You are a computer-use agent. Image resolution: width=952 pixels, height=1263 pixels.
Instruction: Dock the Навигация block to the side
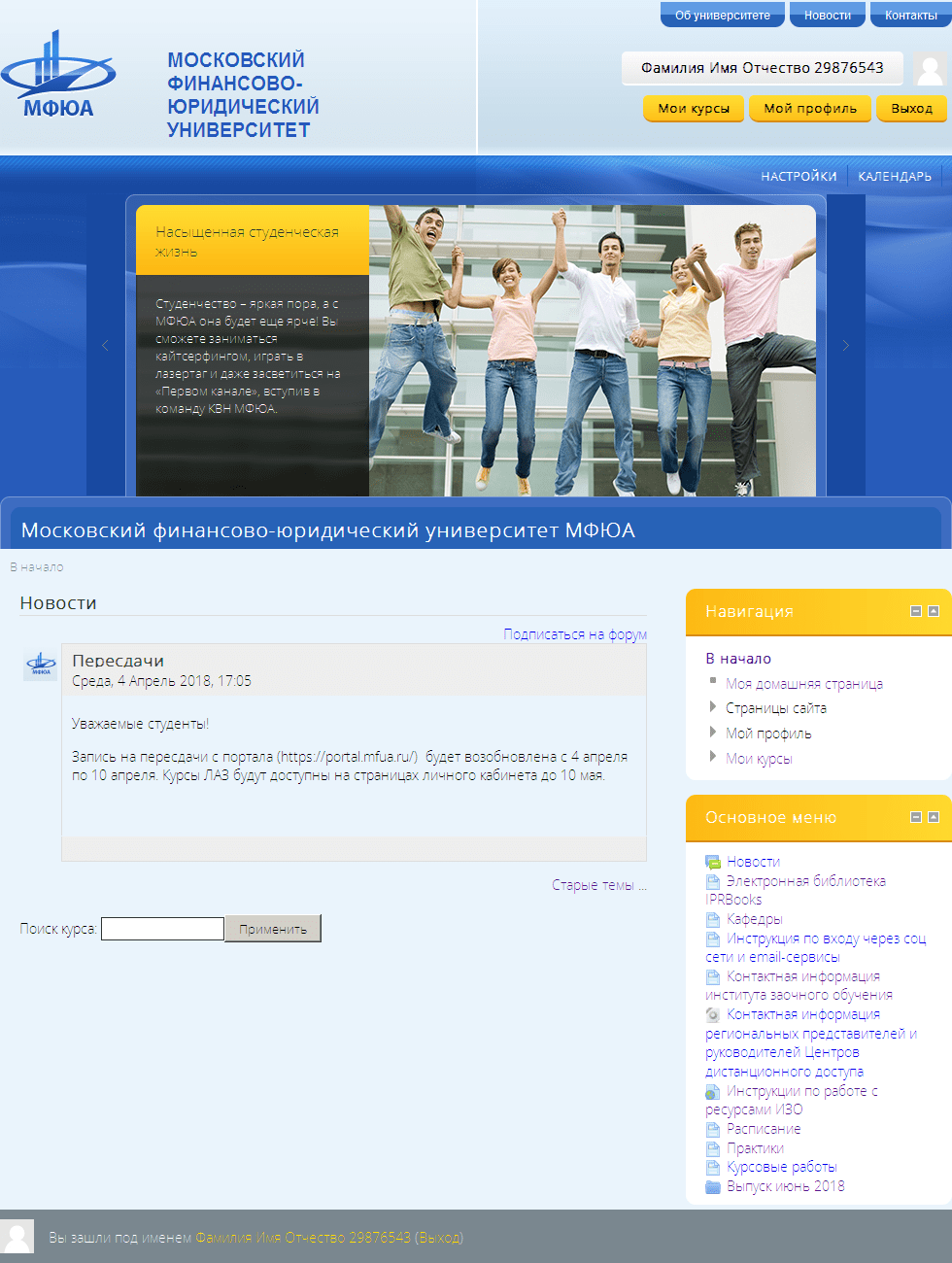(x=934, y=611)
